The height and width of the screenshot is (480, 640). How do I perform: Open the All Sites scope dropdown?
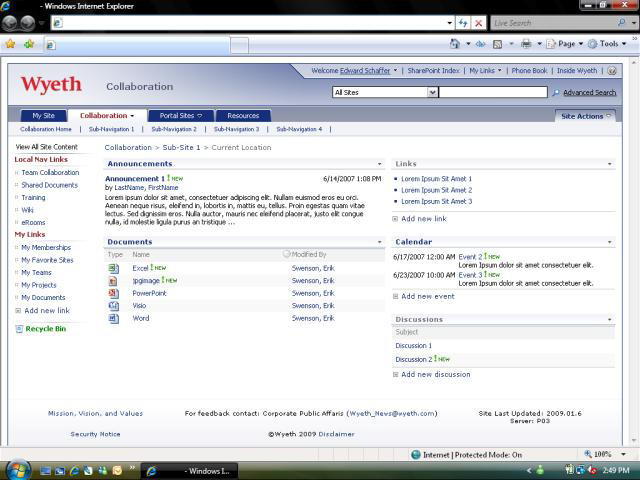[x=432, y=93]
